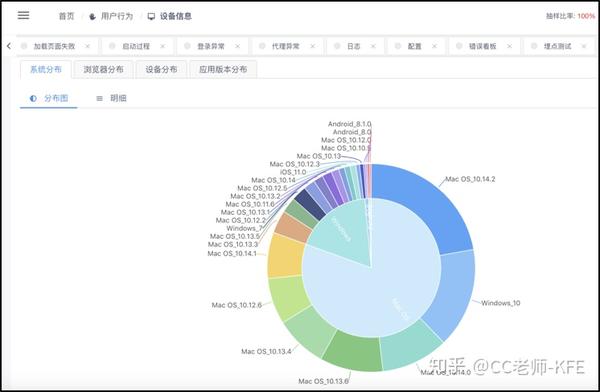Click the 抽样比率 100% value
Screen dimensions: 600x392
[586, 16]
